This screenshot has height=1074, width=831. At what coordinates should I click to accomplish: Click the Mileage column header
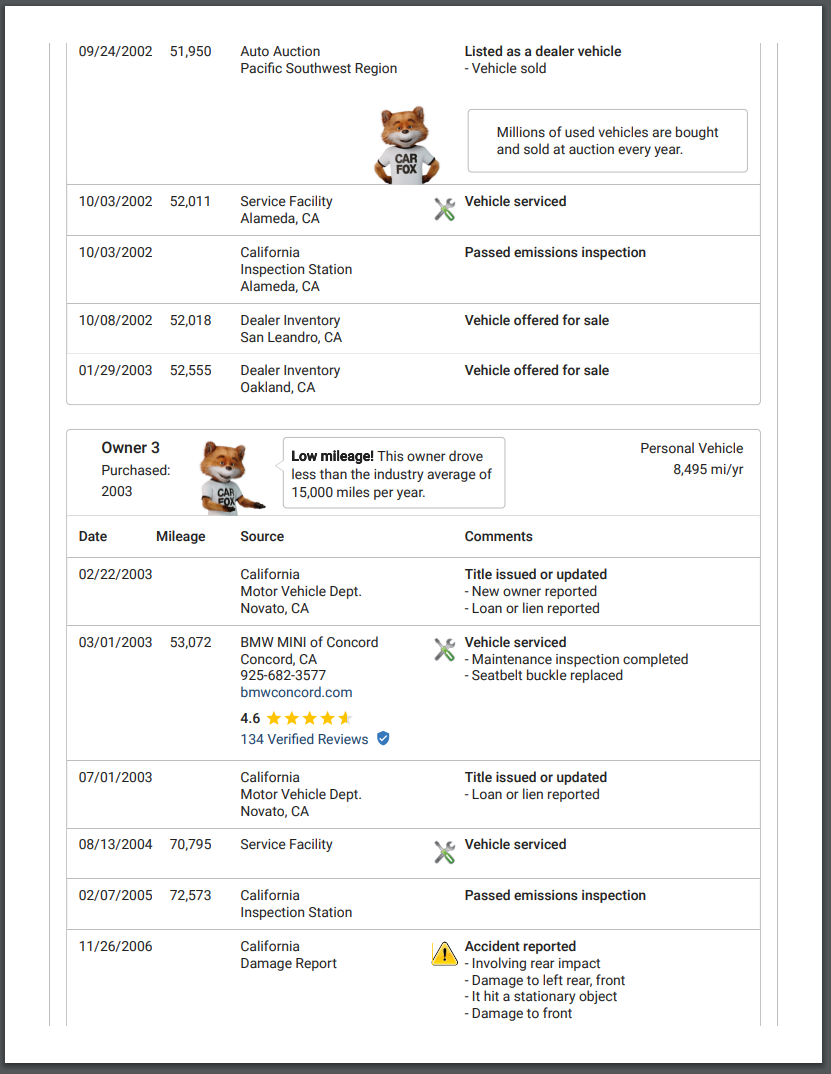[181, 537]
